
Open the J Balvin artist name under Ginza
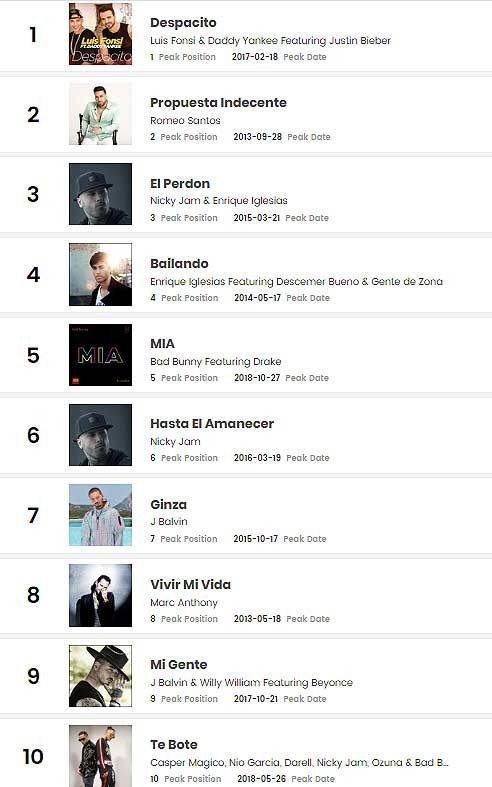tap(169, 521)
